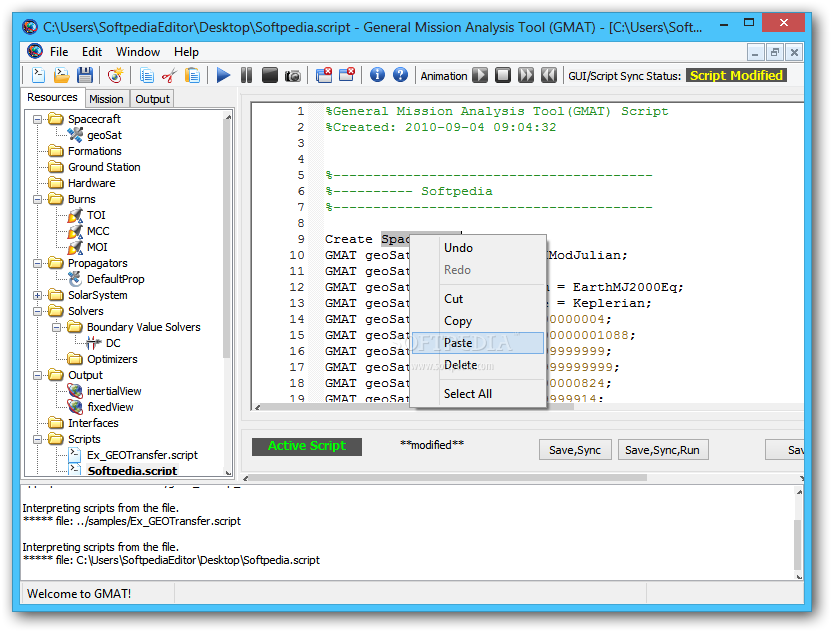Select the DefaultProp propagator
Screen dimensions: 832x632
pos(115,279)
